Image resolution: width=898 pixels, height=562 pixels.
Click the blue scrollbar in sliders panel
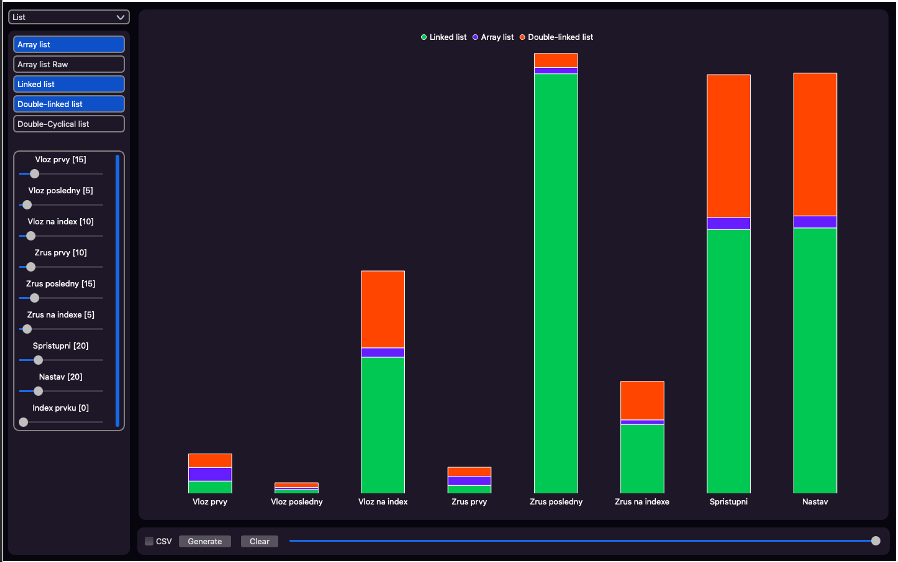pos(117,290)
